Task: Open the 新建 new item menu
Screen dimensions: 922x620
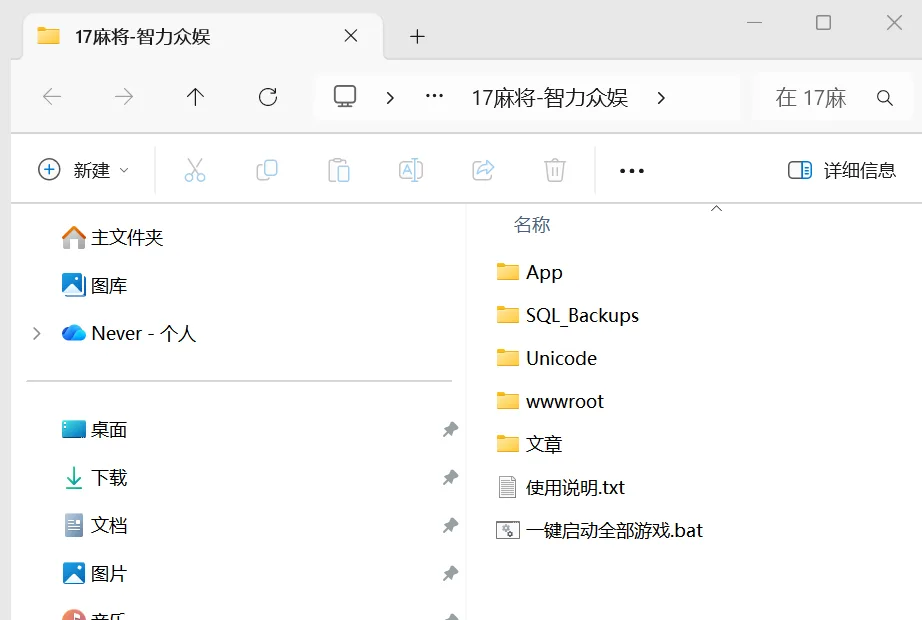Action: coord(83,170)
